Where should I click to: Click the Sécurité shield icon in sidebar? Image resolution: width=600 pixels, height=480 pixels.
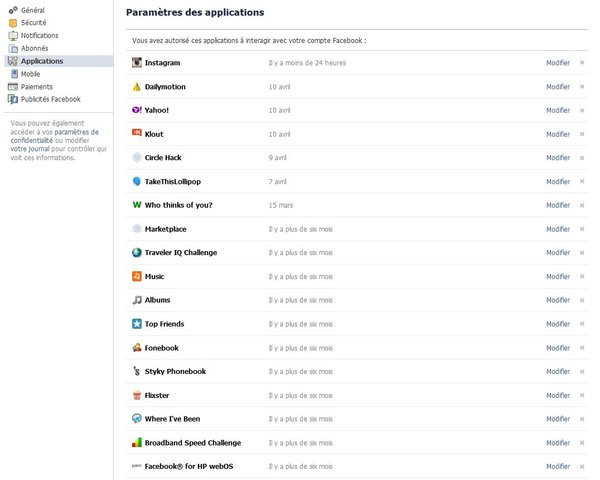click(13, 23)
